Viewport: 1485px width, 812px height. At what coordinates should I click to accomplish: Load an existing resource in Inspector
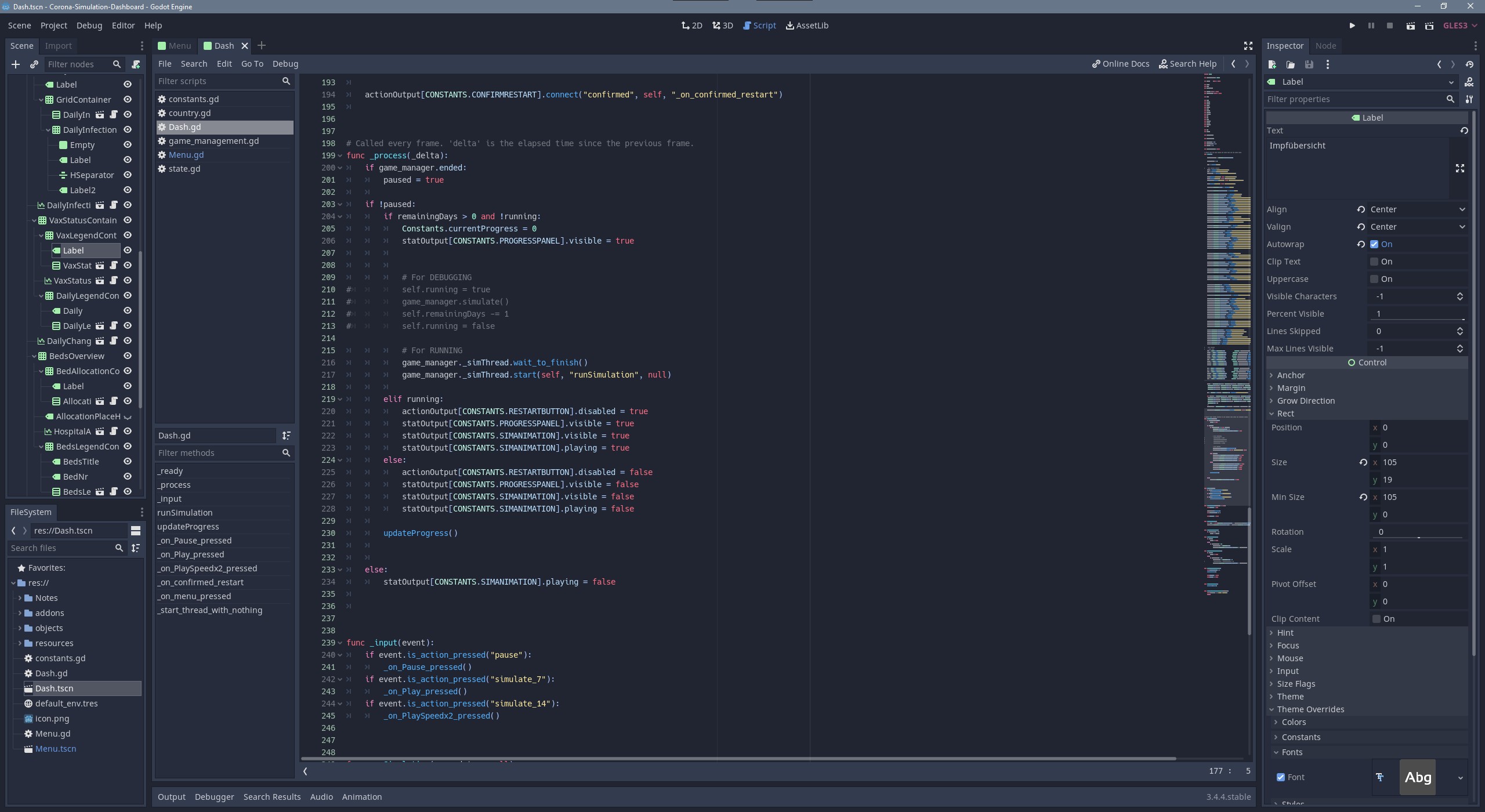pos(1291,64)
